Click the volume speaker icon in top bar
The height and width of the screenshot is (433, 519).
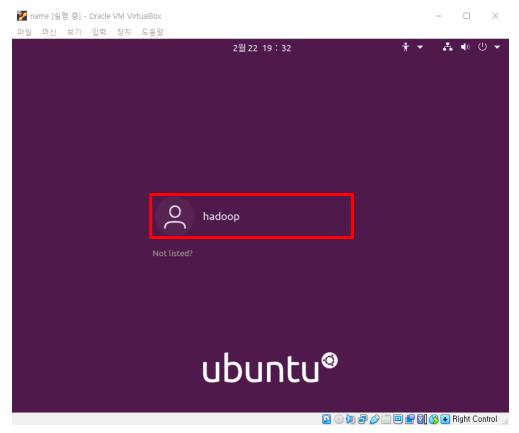coord(465,47)
